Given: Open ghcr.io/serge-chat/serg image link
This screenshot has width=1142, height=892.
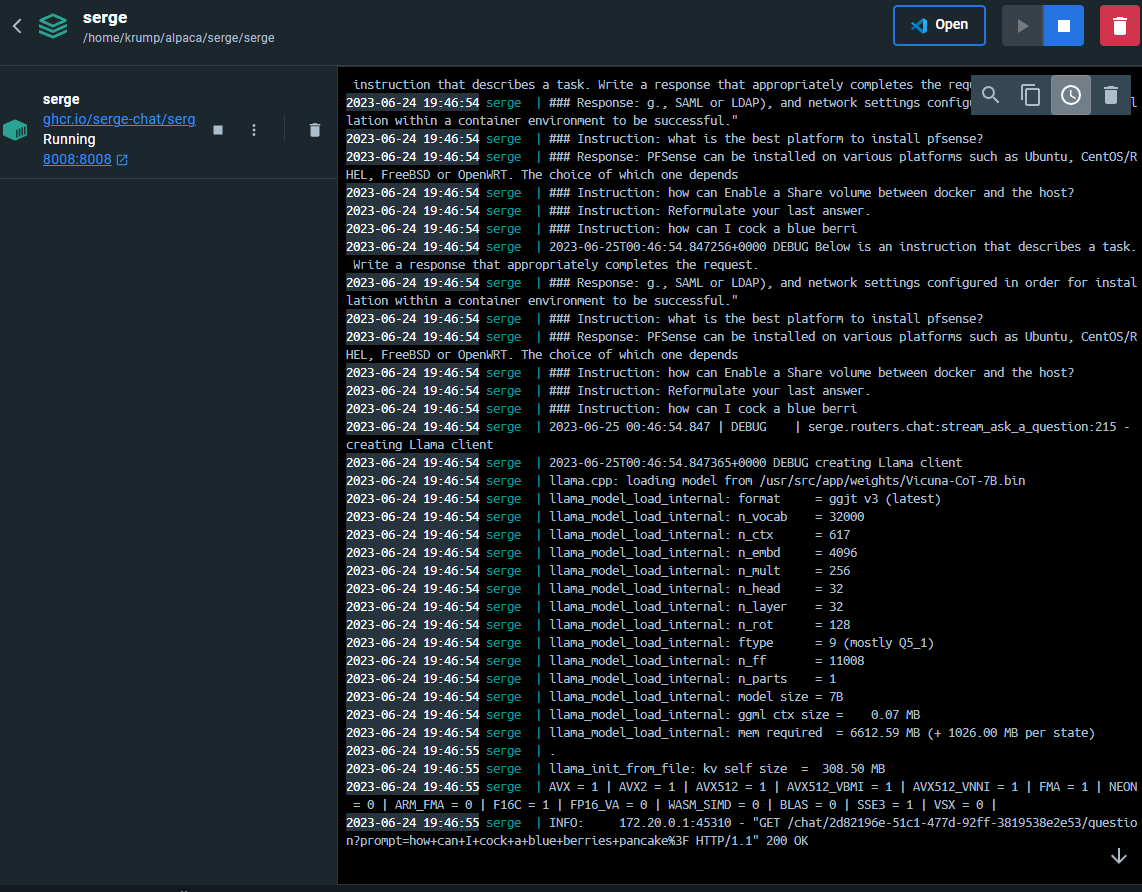Looking at the screenshot, I should (x=119, y=119).
